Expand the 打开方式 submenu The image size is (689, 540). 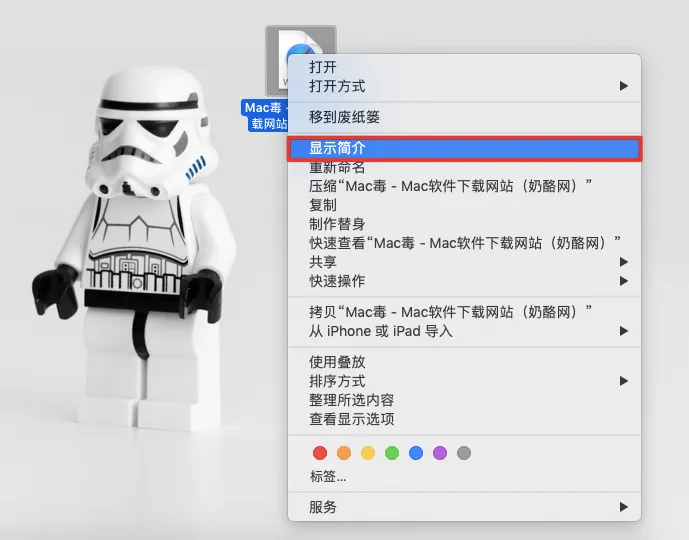coord(464,86)
